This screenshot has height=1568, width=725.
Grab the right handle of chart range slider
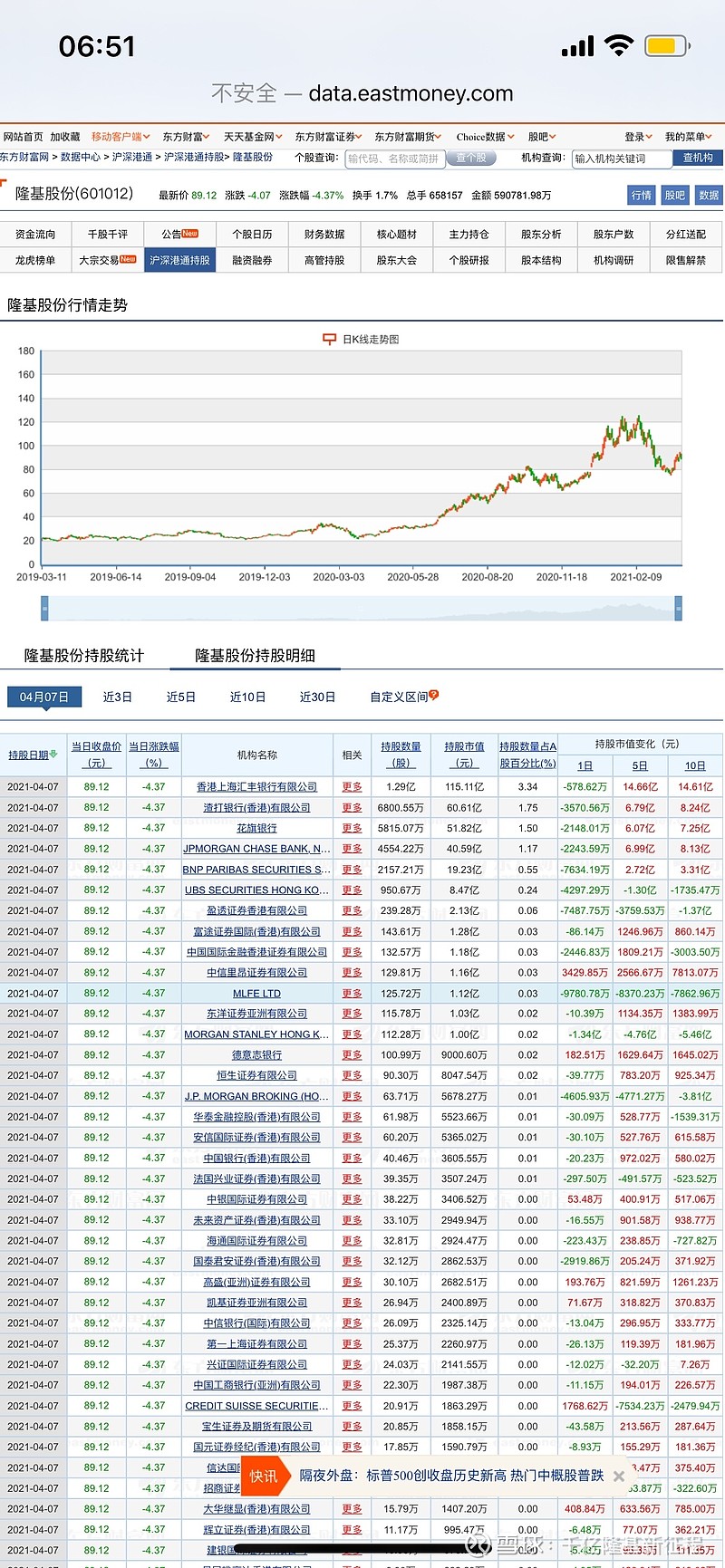(x=678, y=608)
